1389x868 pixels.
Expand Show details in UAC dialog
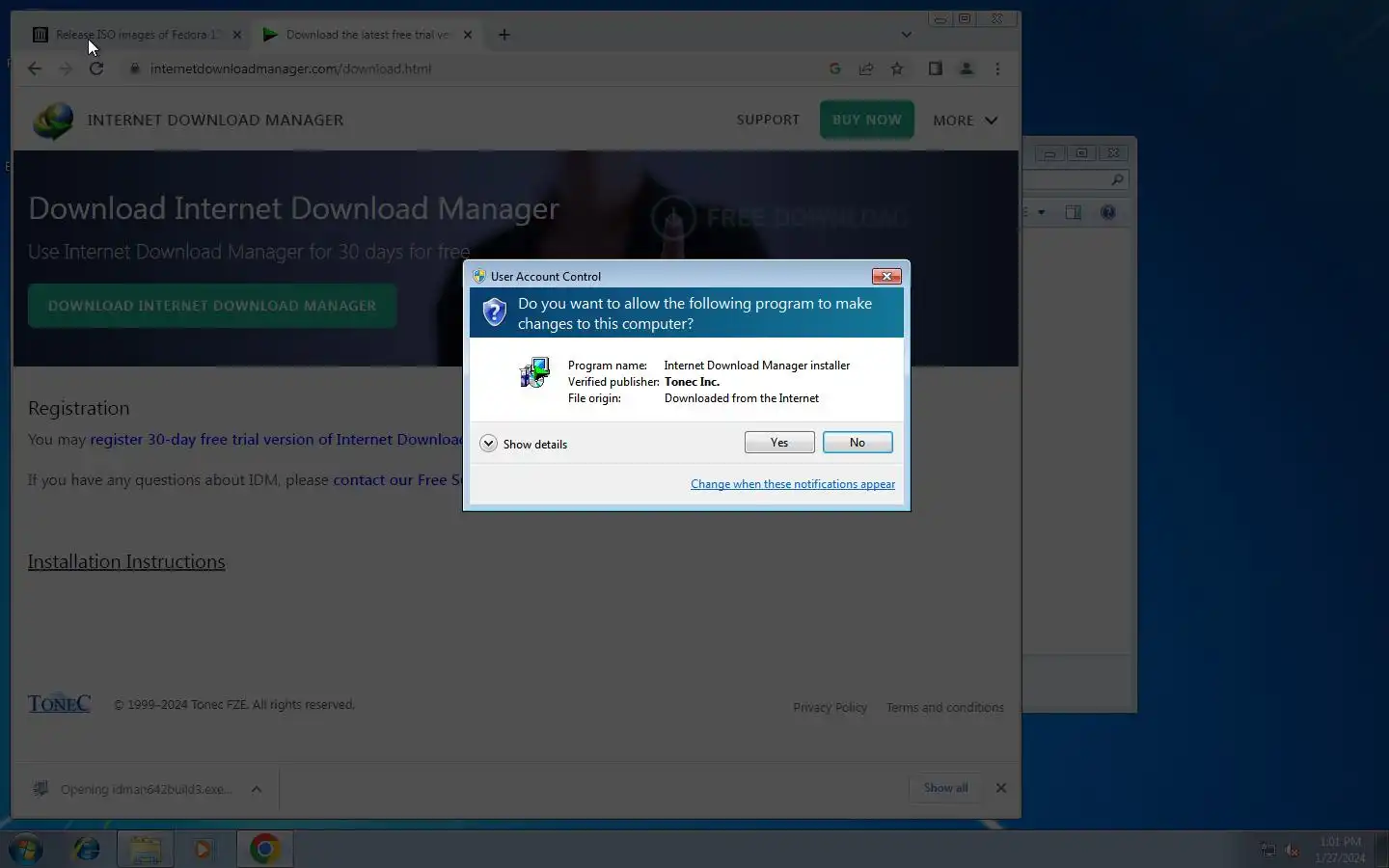click(524, 444)
